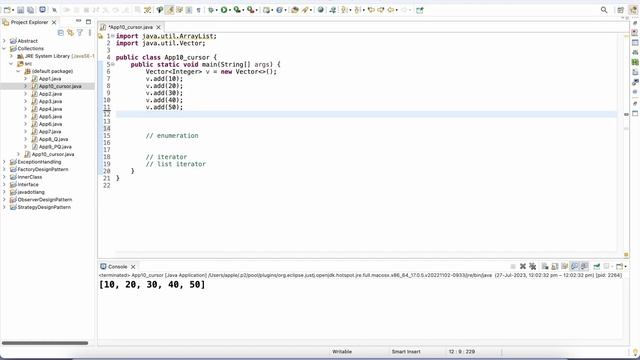This screenshot has width=640, height=360.
Task: Open a Terminal from the toolbar
Action: pos(42,10)
